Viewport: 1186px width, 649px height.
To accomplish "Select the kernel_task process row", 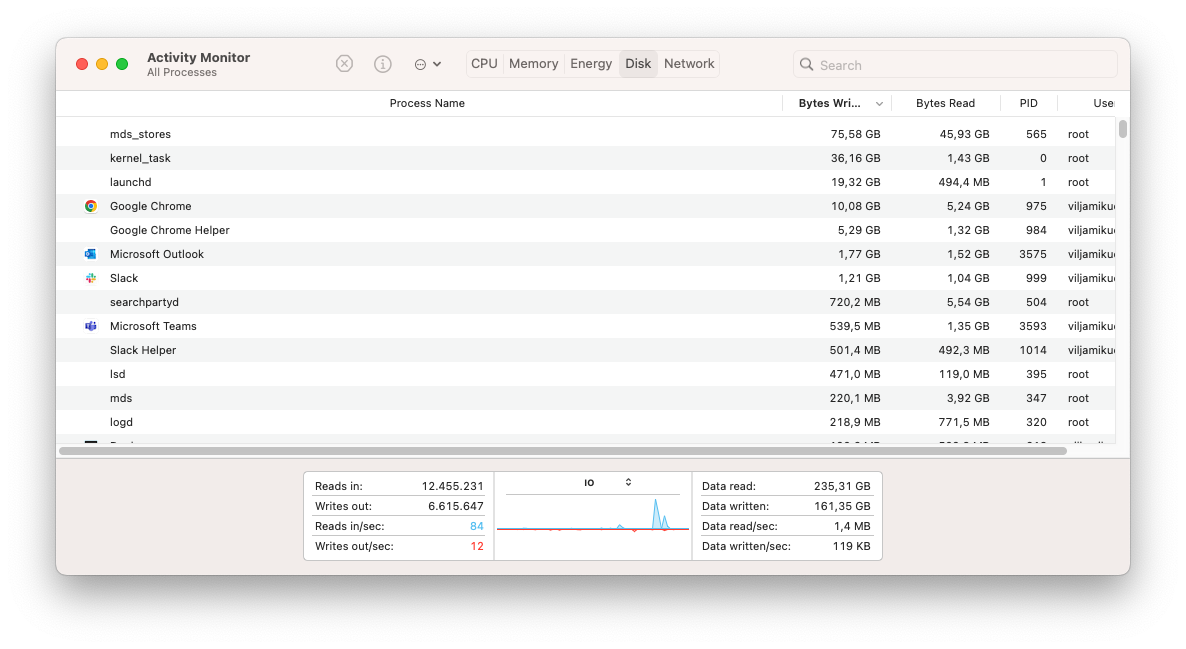I will [x=586, y=158].
